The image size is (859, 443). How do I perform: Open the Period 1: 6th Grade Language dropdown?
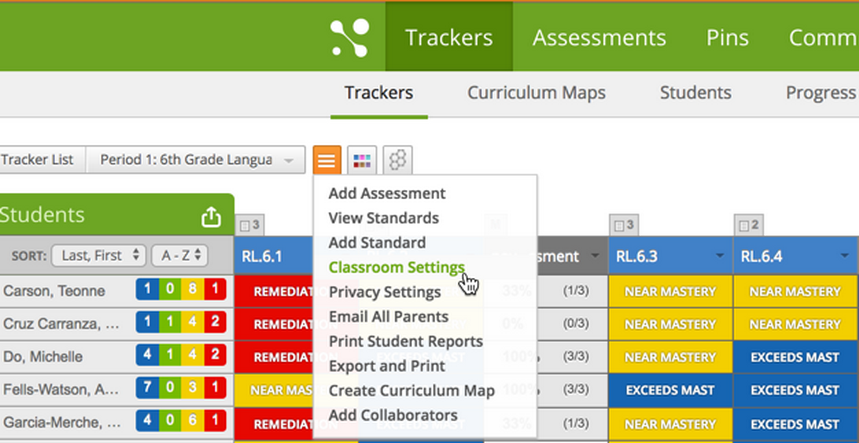(x=196, y=160)
